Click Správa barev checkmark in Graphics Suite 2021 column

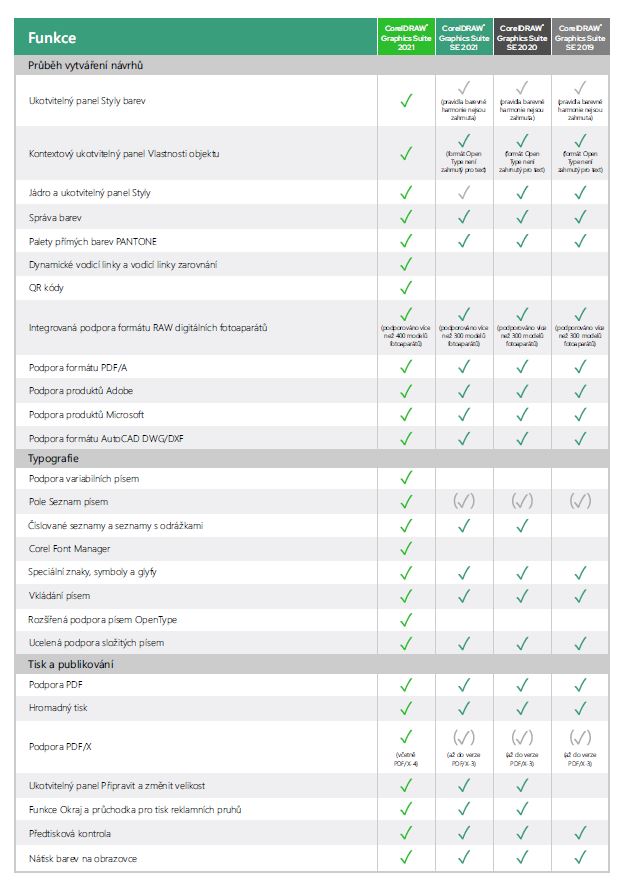click(x=406, y=216)
